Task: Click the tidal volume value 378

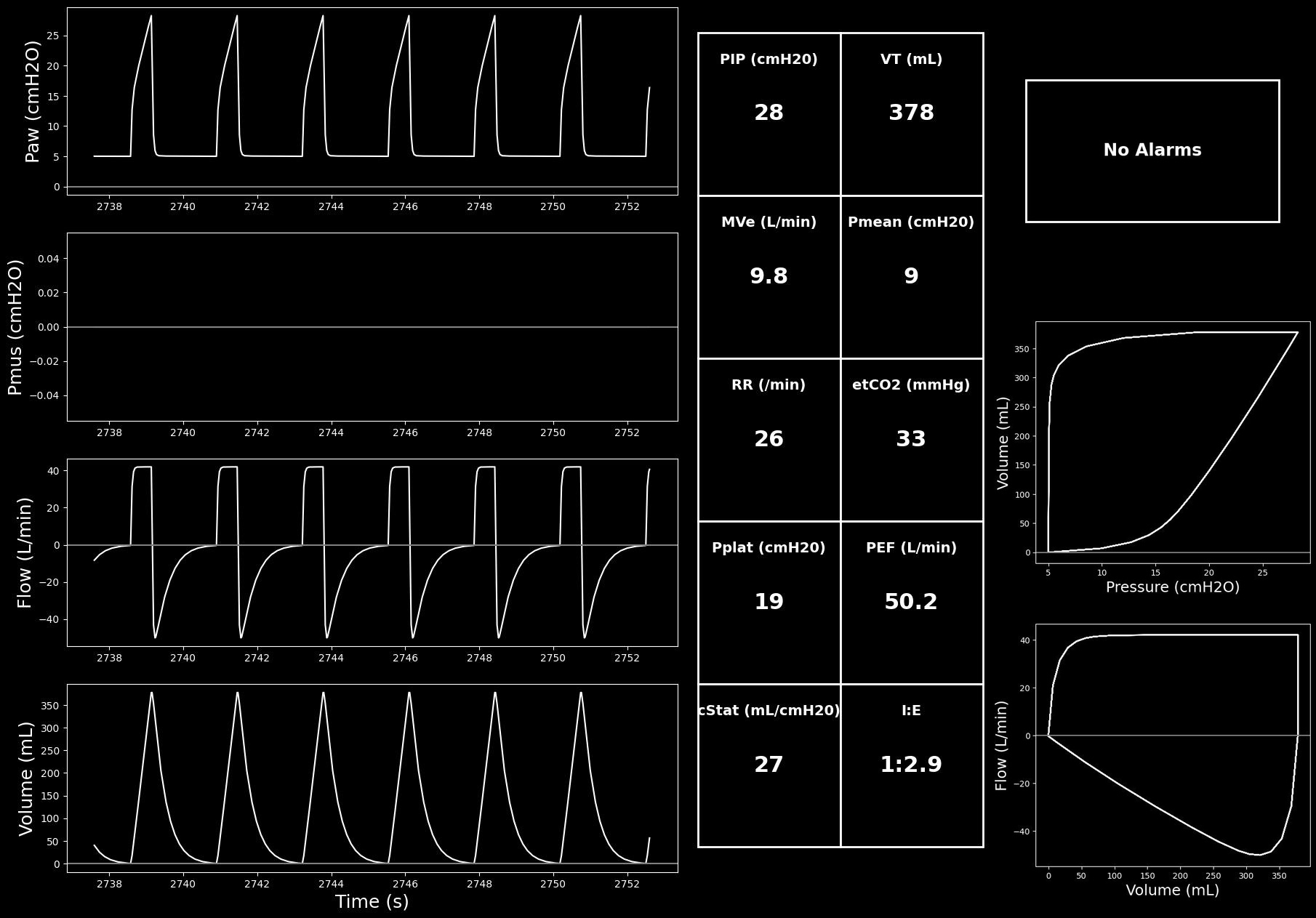Action: tap(911, 113)
